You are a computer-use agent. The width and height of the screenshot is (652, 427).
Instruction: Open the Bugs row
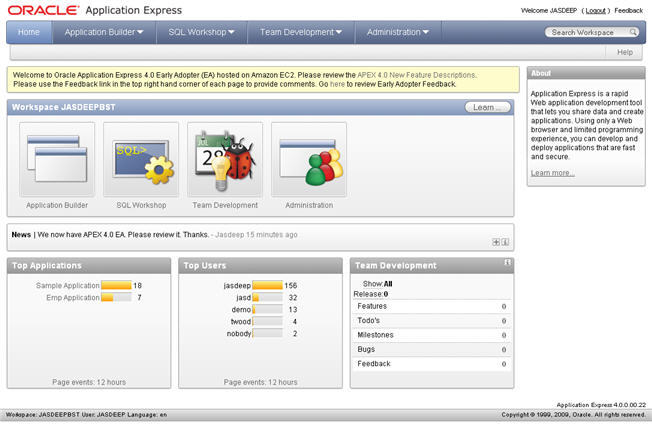431,349
